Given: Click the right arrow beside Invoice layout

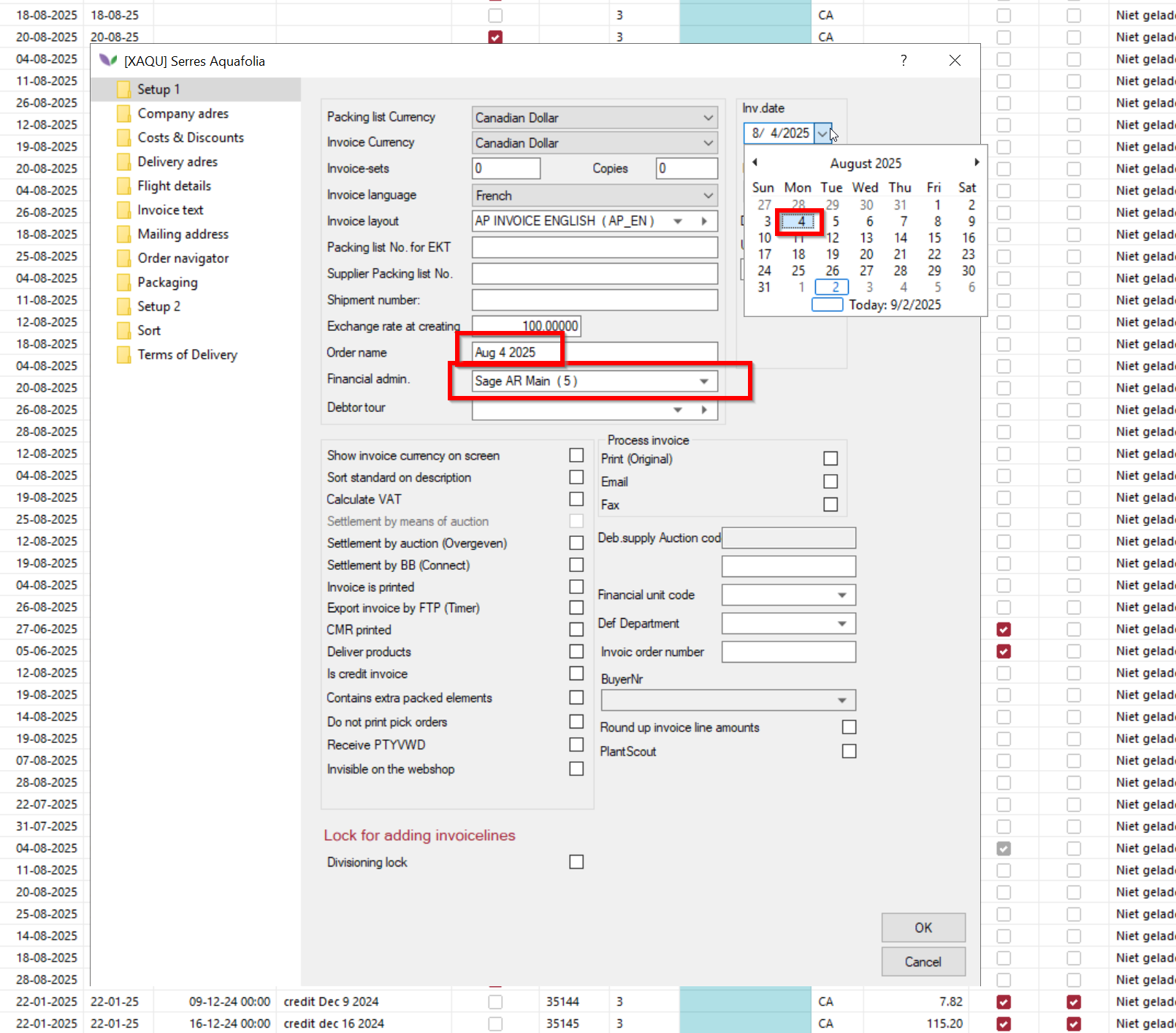Looking at the screenshot, I should 704,221.
